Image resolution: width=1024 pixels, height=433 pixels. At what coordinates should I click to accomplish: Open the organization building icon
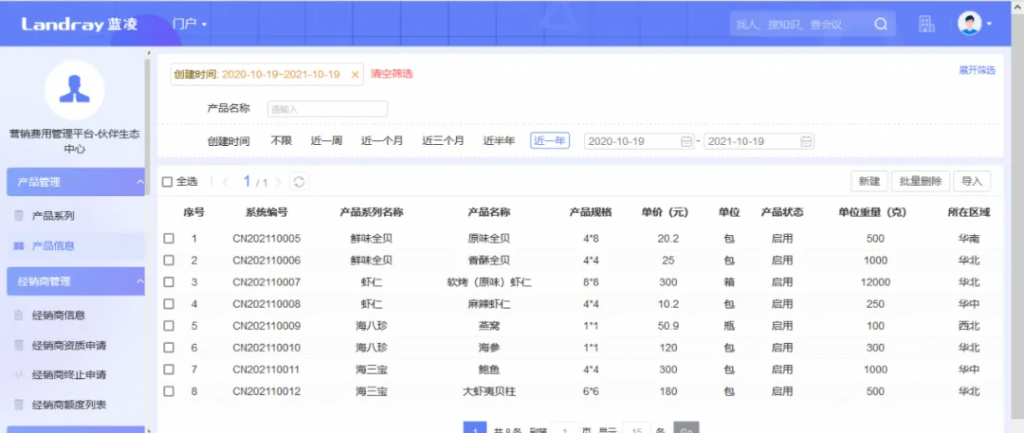pyautogui.click(x=927, y=23)
